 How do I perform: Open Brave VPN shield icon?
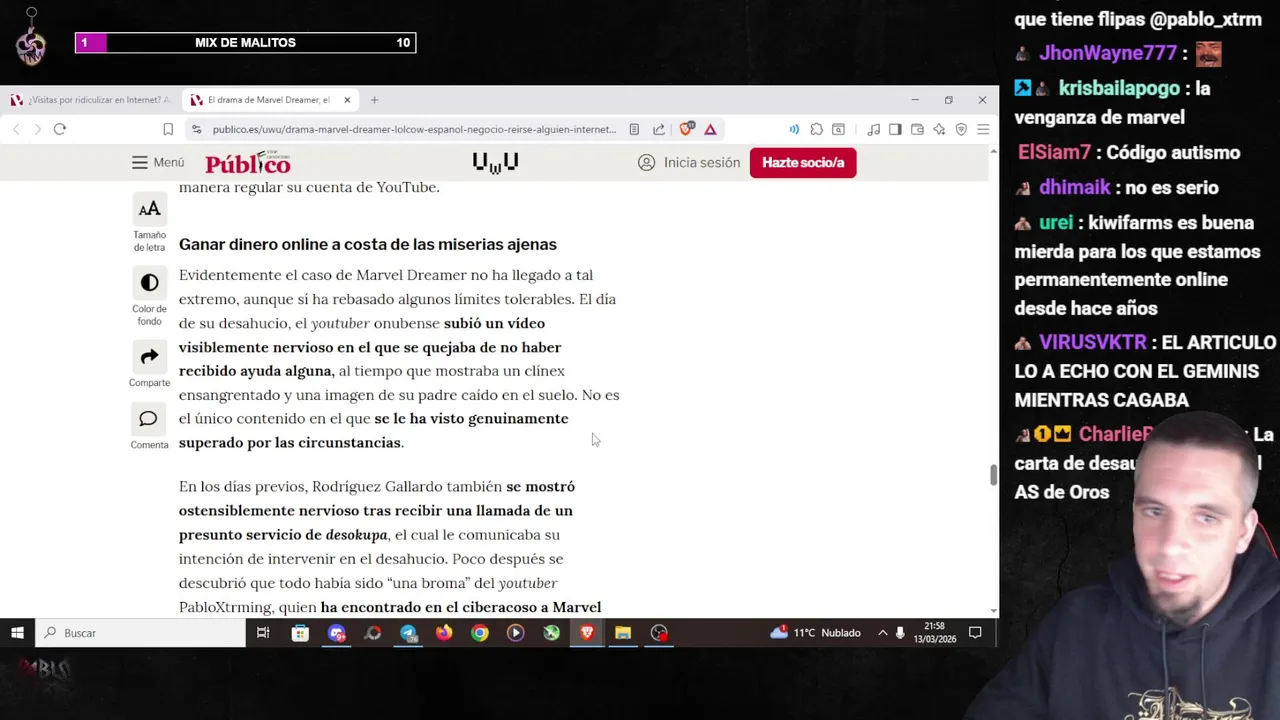pyautogui.click(x=961, y=129)
